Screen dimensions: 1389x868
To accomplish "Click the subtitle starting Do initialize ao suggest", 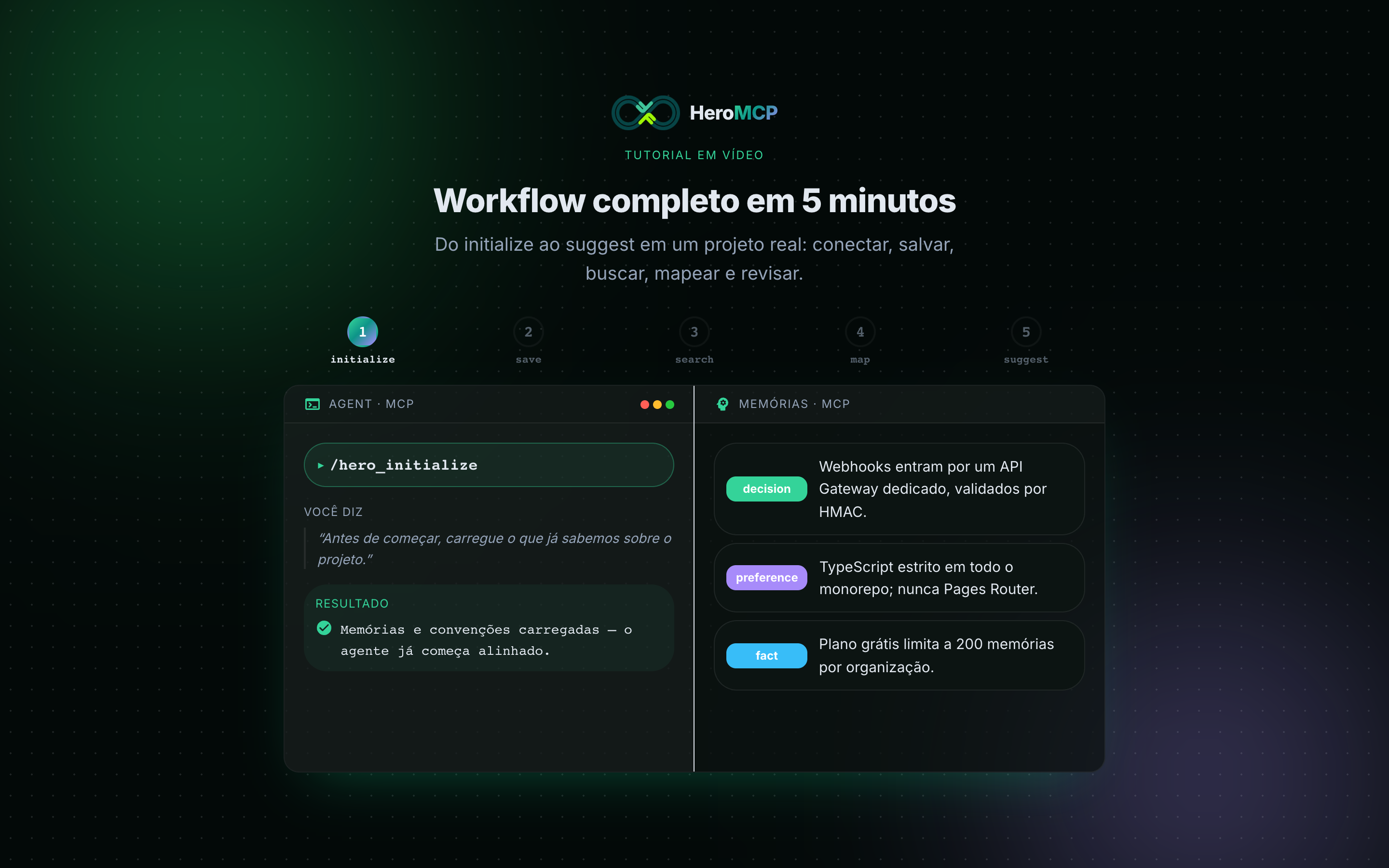I will (694, 259).
